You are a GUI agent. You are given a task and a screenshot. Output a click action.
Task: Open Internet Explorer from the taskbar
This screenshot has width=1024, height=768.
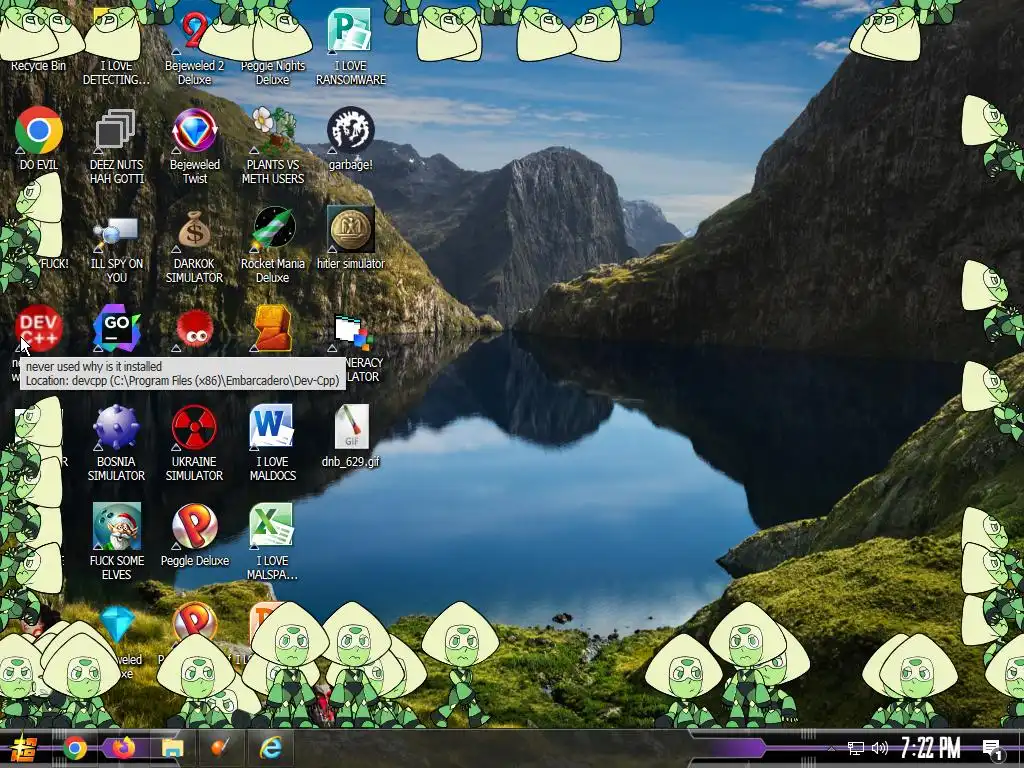270,748
